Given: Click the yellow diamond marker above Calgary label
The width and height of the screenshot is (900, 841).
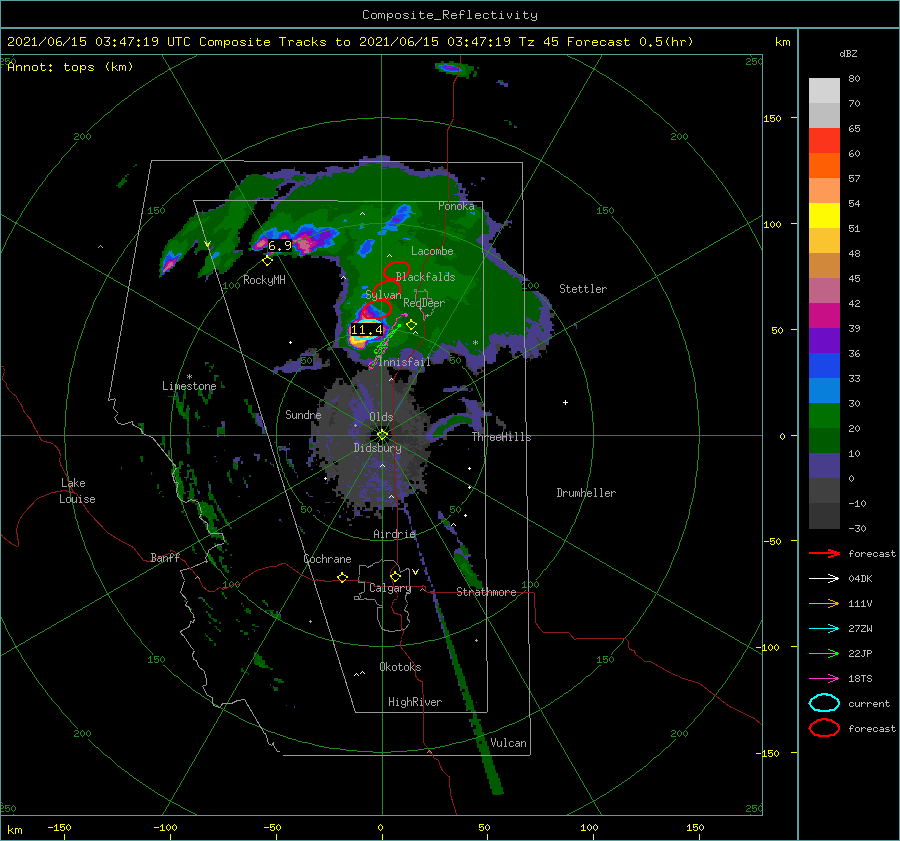Looking at the screenshot, I should pos(395,576).
